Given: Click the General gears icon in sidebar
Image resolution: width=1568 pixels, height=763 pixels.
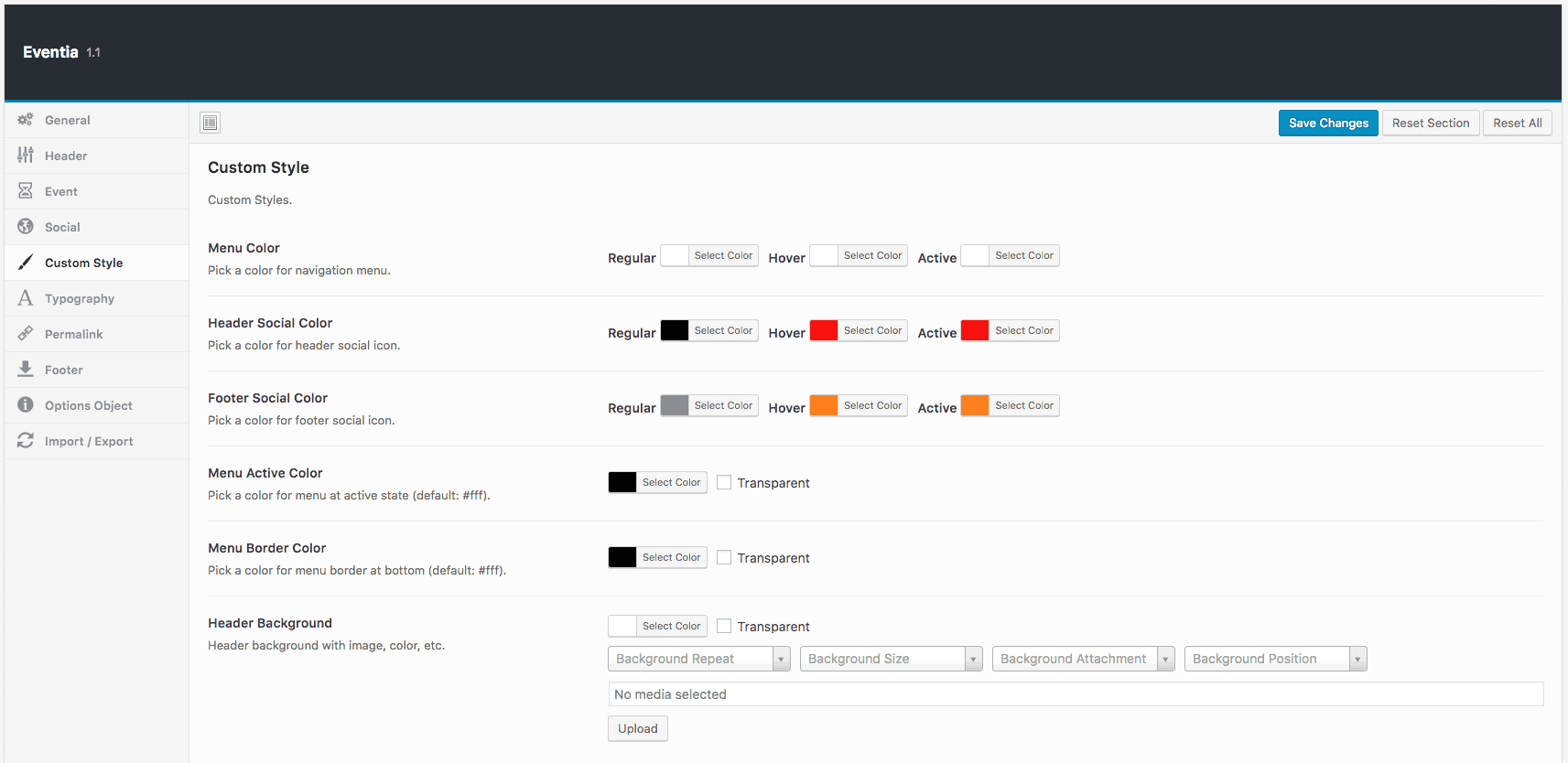Looking at the screenshot, I should tap(26, 120).
